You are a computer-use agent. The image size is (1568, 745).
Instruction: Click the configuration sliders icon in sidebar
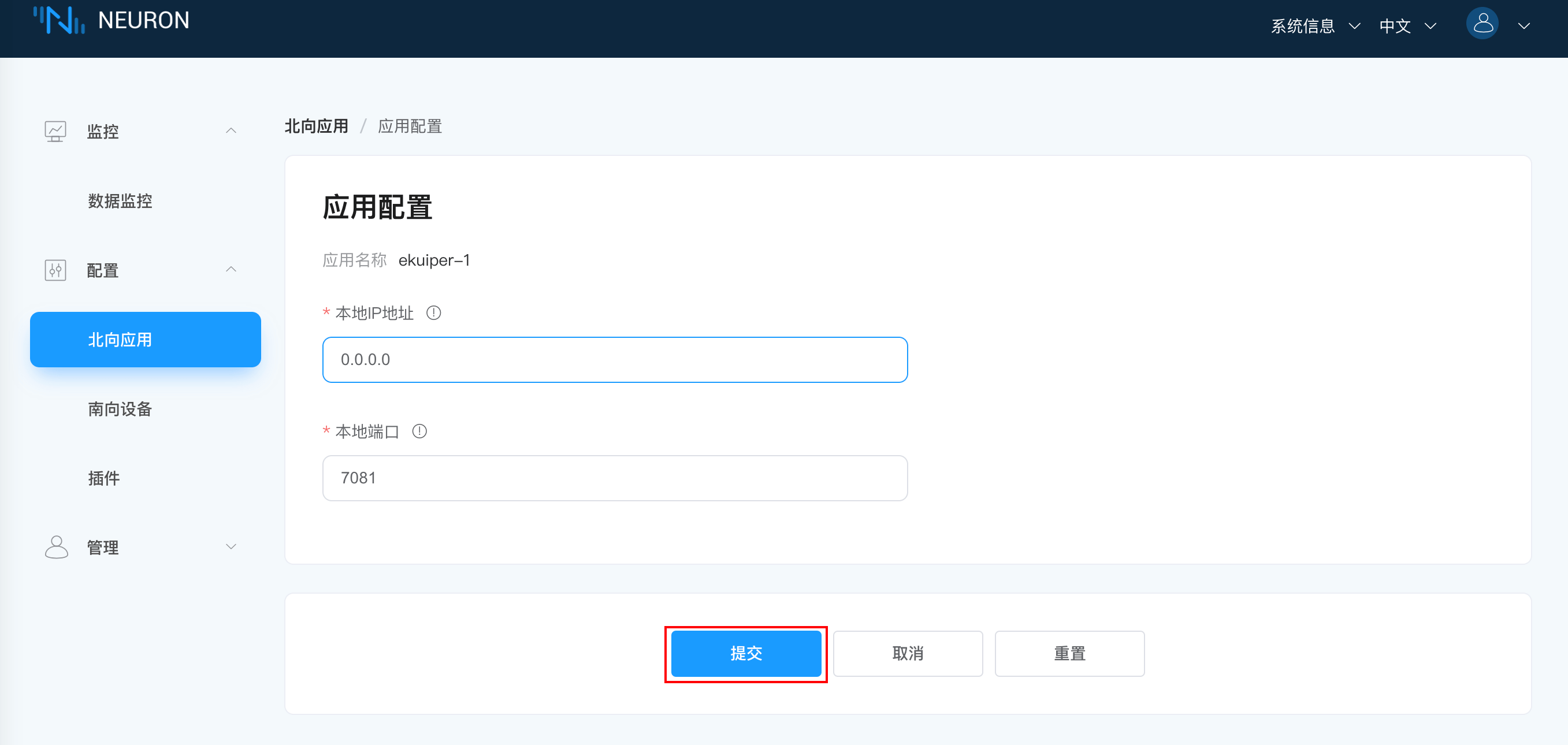point(55,270)
